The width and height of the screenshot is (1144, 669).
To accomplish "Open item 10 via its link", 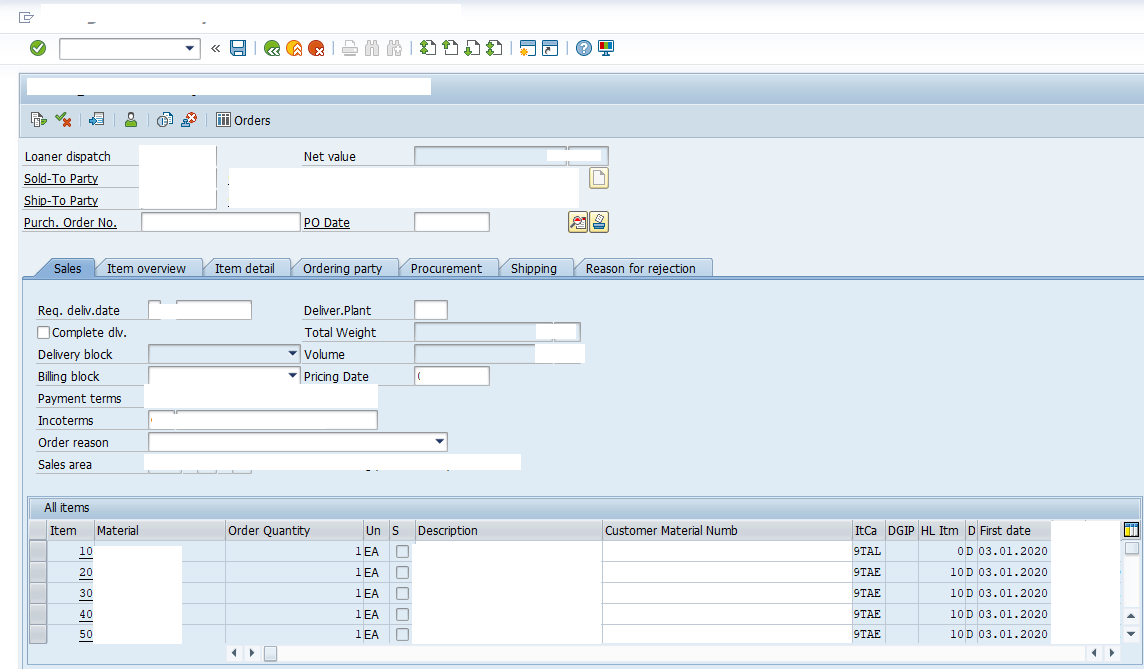I will tap(84, 551).
